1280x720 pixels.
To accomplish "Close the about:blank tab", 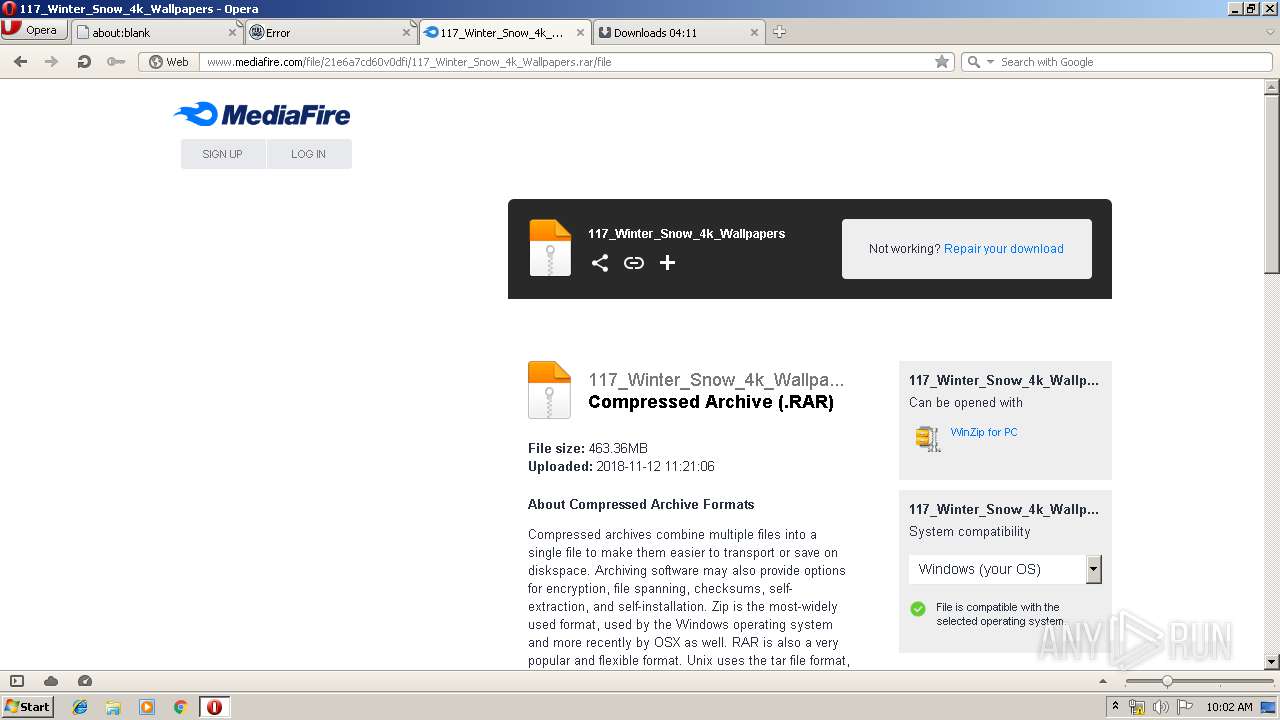I will coord(232,32).
